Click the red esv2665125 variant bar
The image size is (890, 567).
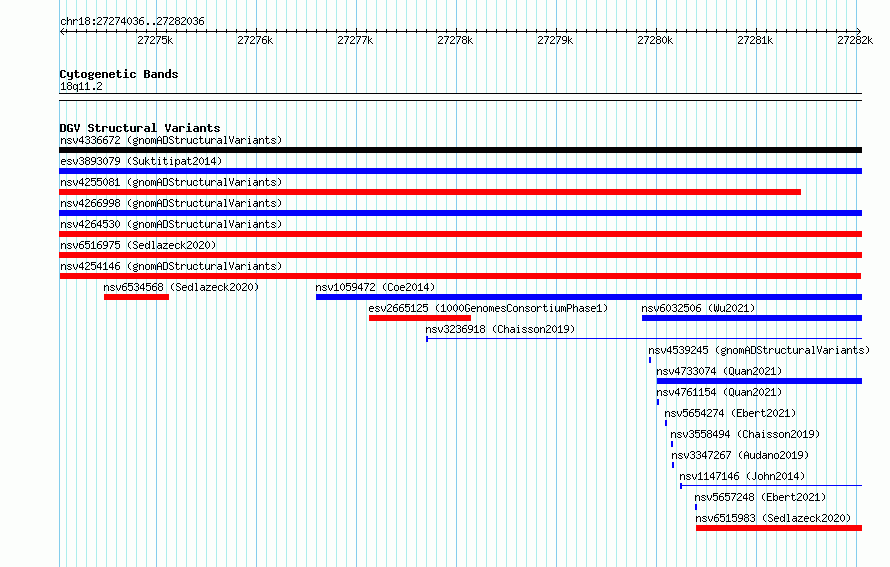419,318
